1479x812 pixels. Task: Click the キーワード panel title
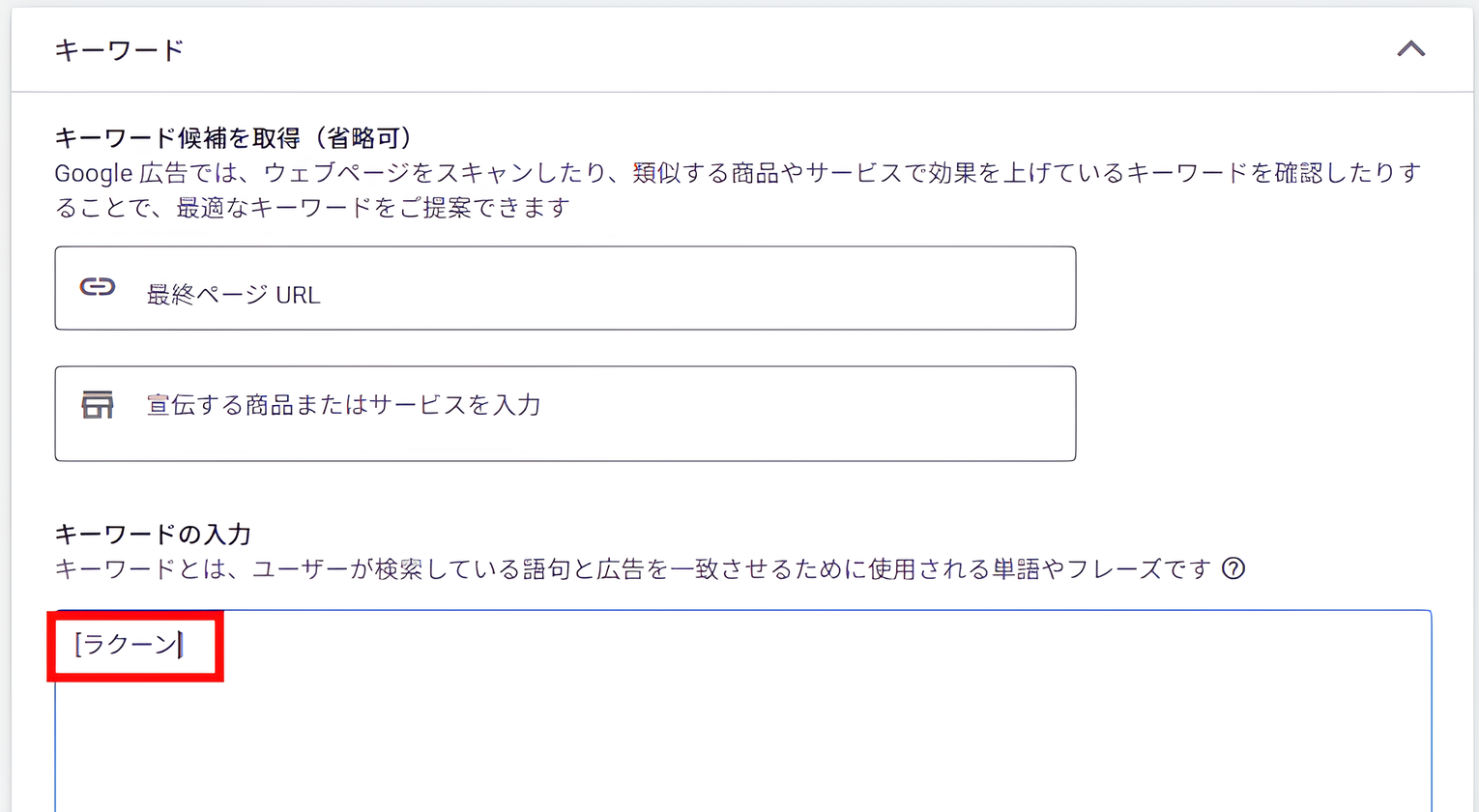tap(119, 50)
